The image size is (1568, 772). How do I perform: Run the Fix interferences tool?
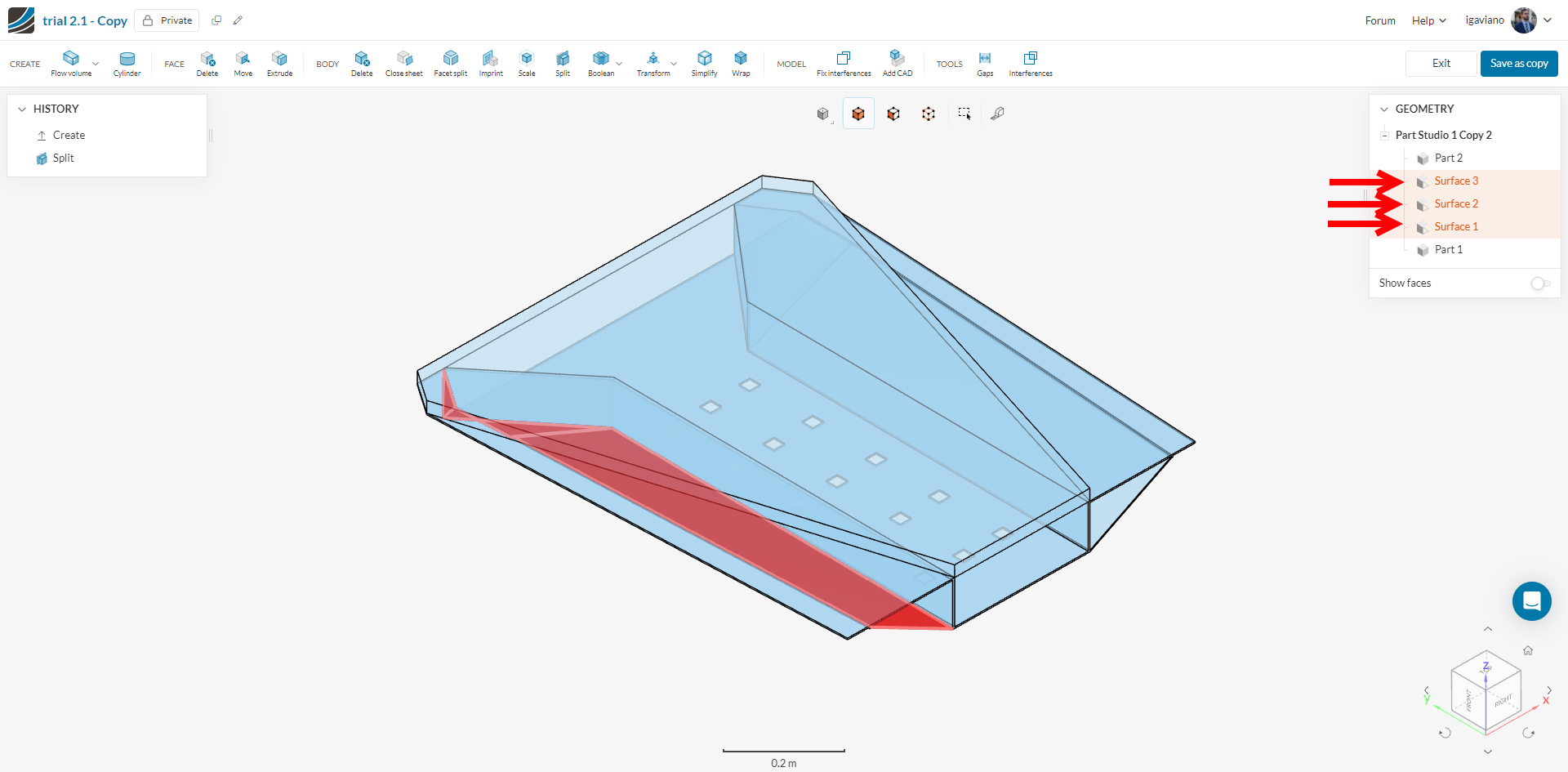pos(843,61)
